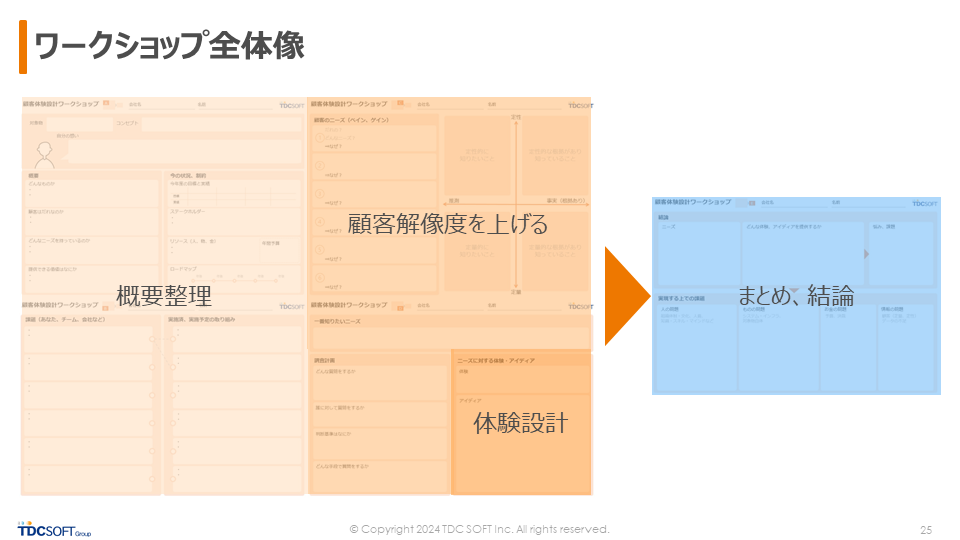Click the TDC SOFT logo on the blue worksheet

(924, 204)
